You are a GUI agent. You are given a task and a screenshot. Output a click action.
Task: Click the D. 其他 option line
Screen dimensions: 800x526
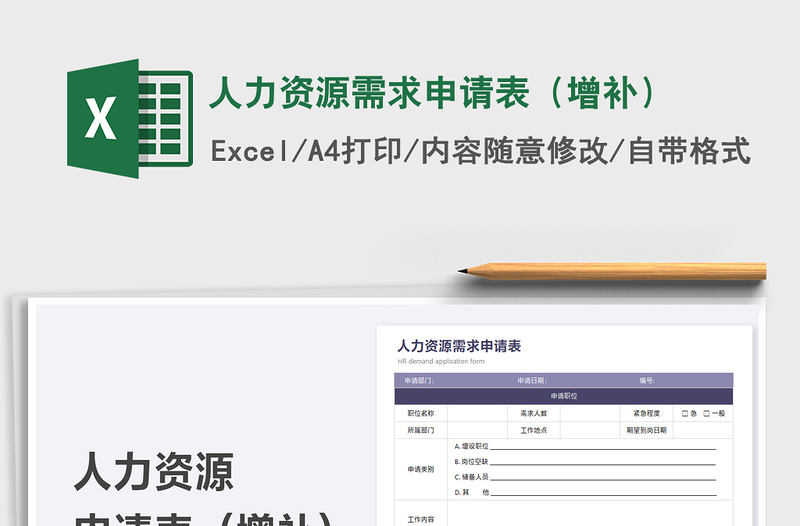(585, 492)
